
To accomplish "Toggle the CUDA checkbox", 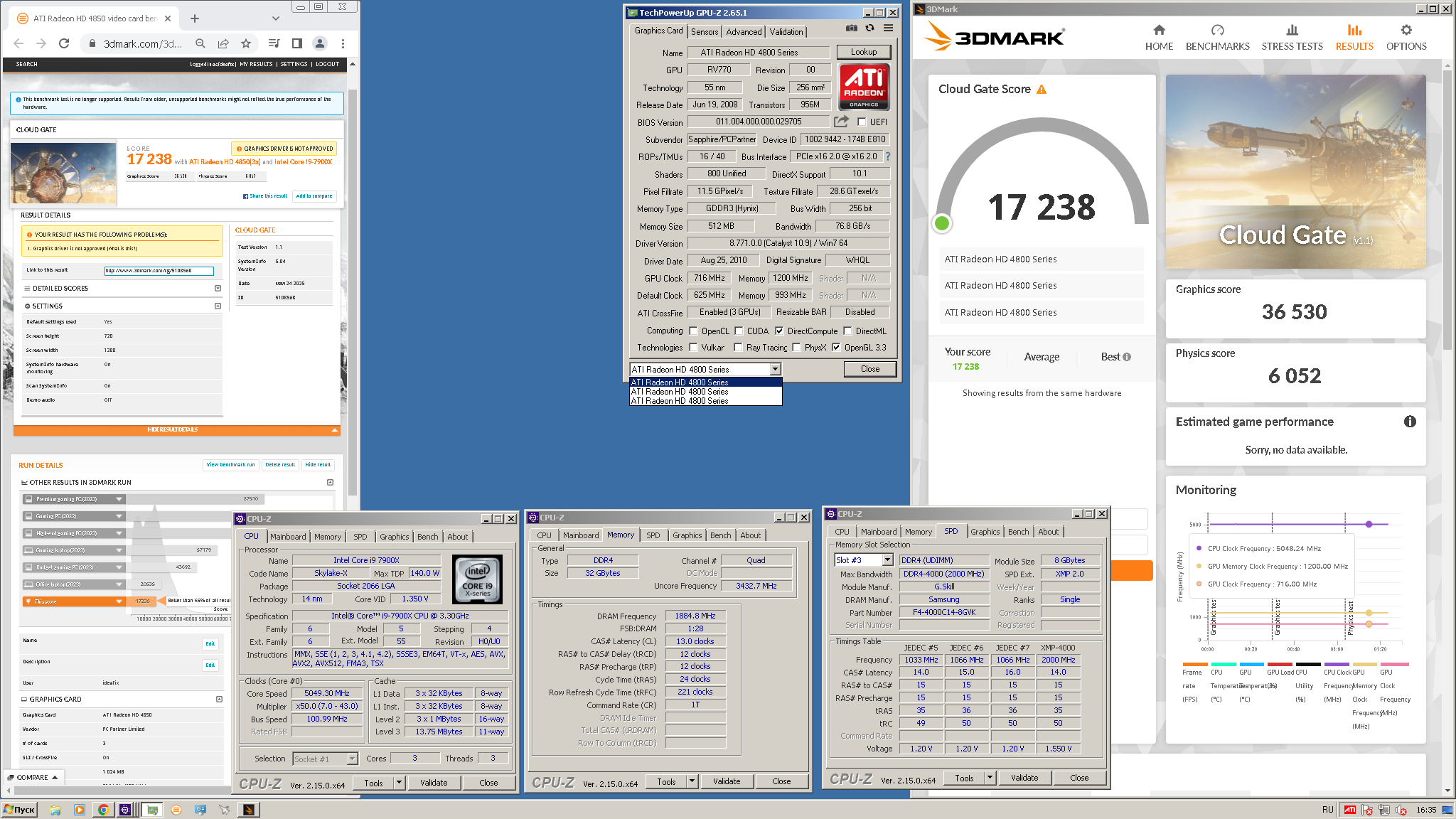I will [739, 331].
